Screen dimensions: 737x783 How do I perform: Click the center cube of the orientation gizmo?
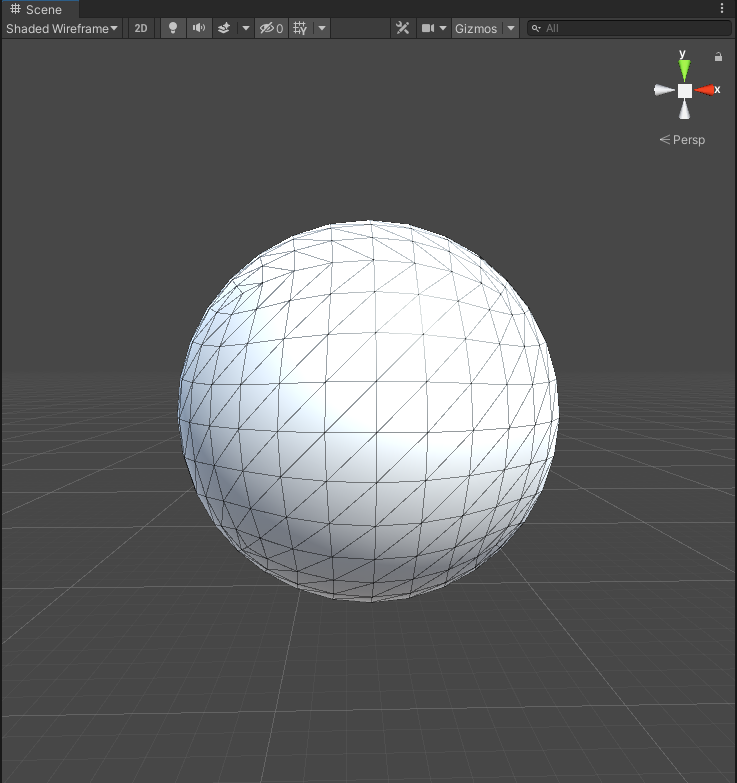tap(684, 91)
